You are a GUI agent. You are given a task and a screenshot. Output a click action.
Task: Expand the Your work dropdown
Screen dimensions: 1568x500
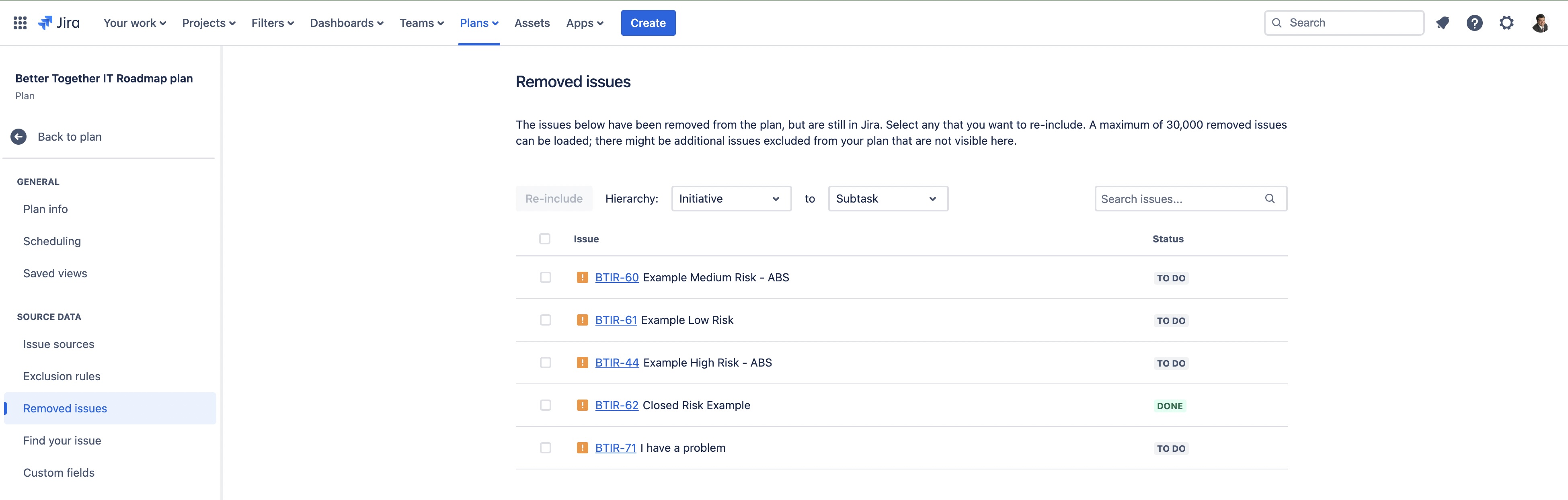[x=134, y=23]
